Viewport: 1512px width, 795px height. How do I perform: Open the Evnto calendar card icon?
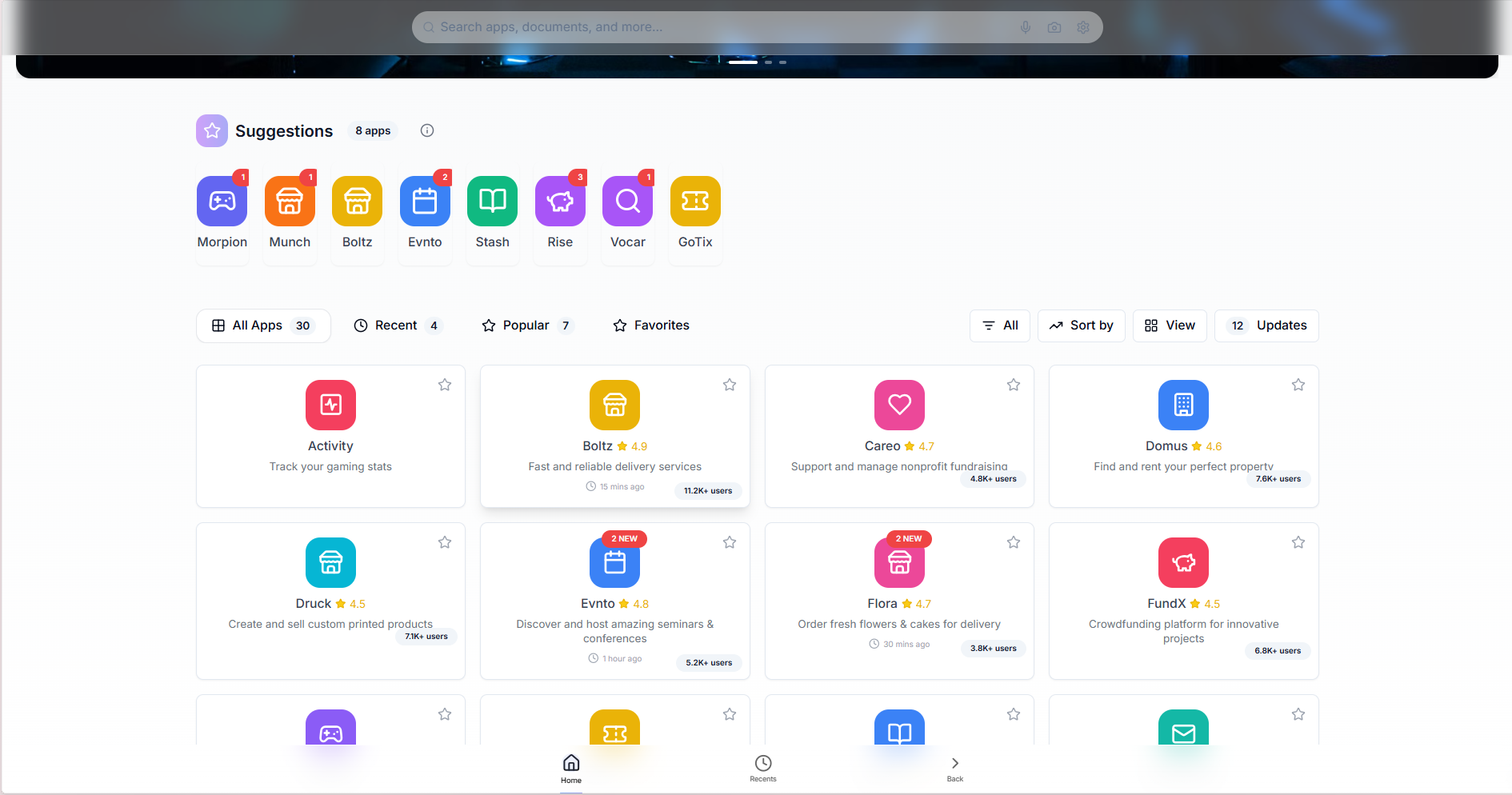pos(614,562)
